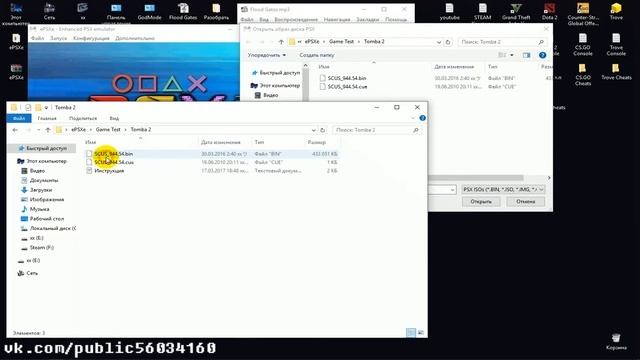Select SCUS_944.54.bin in open dialog list
The height and width of the screenshot is (360, 640).
347,78
